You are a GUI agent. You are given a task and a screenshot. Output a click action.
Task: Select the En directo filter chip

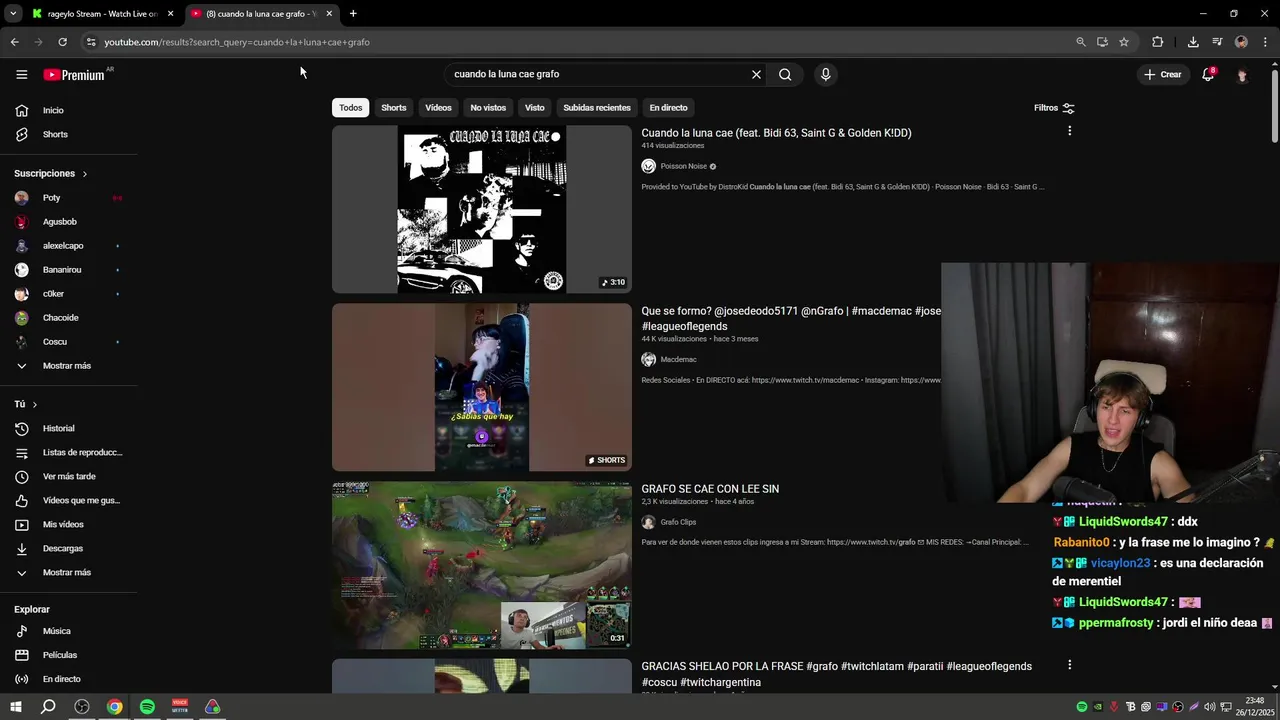(x=668, y=108)
